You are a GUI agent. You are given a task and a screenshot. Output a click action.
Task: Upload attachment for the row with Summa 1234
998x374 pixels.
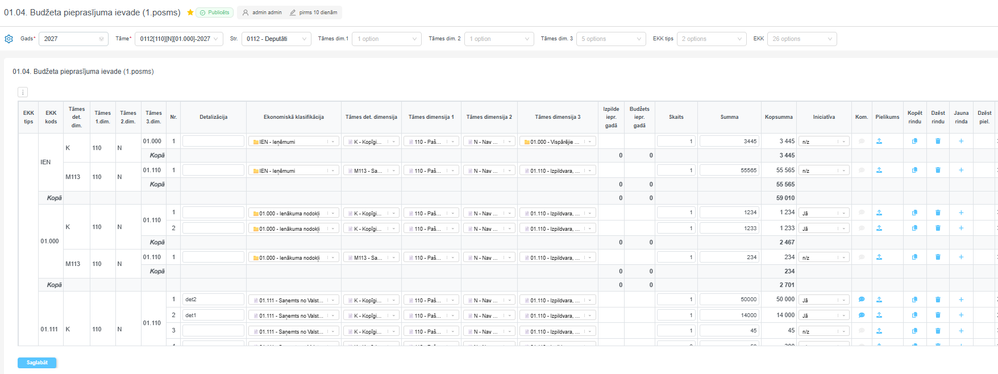pyautogui.click(x=878, y=213)
